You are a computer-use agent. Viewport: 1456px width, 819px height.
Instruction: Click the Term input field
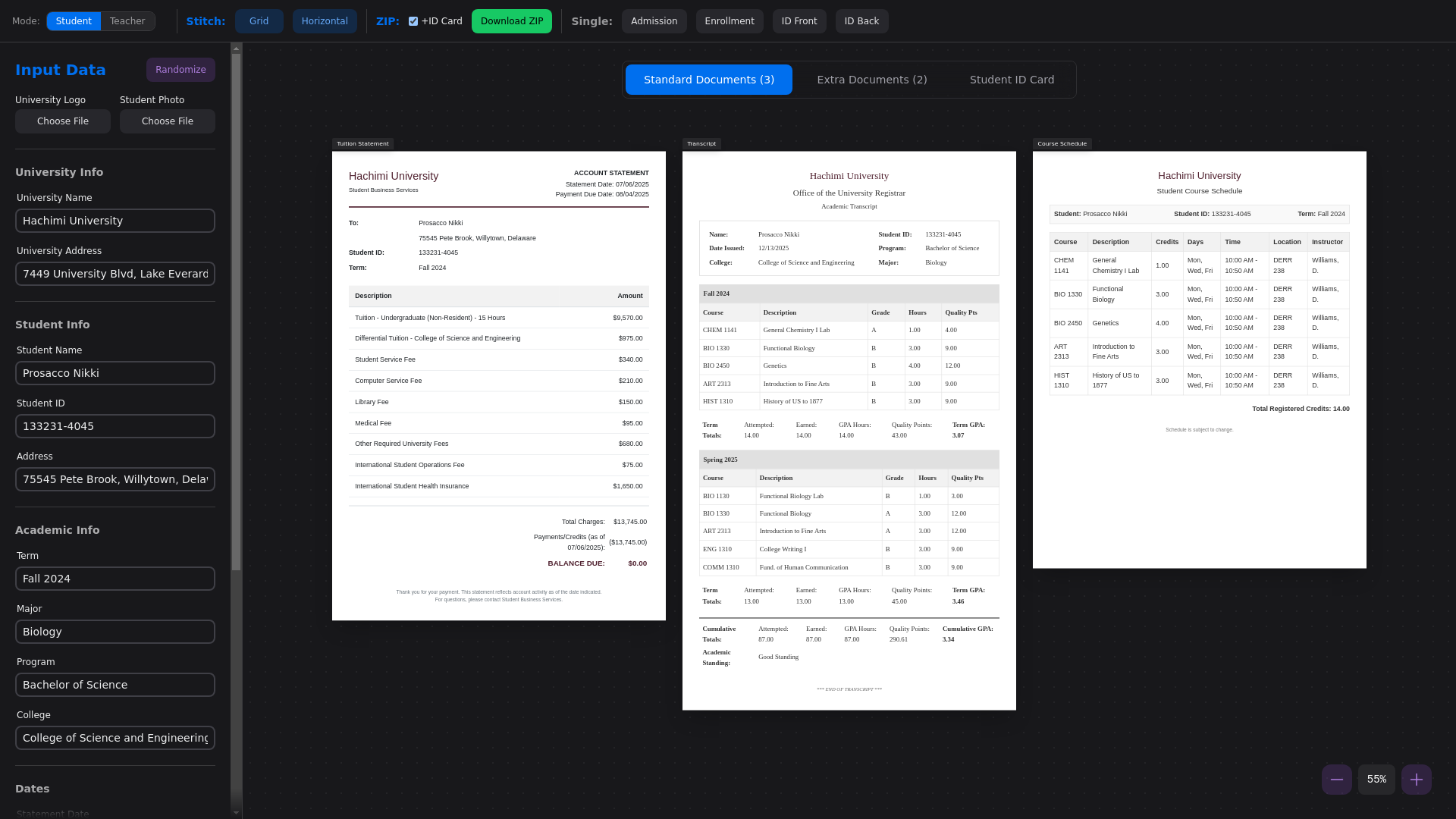pos(115,579)
